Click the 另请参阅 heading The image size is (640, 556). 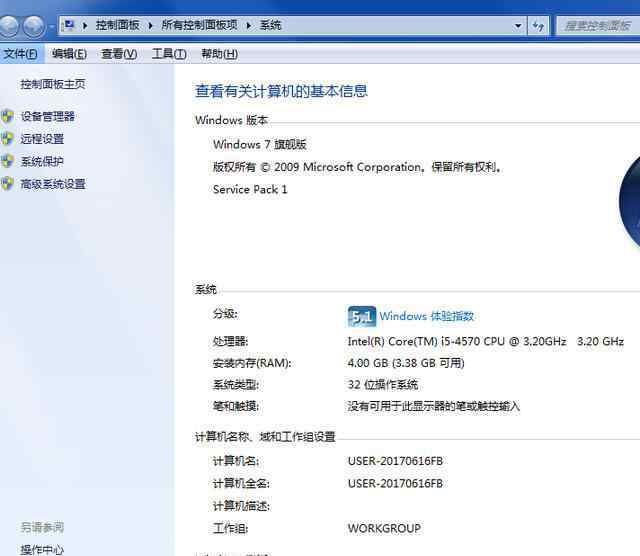[x=42, y=527]
